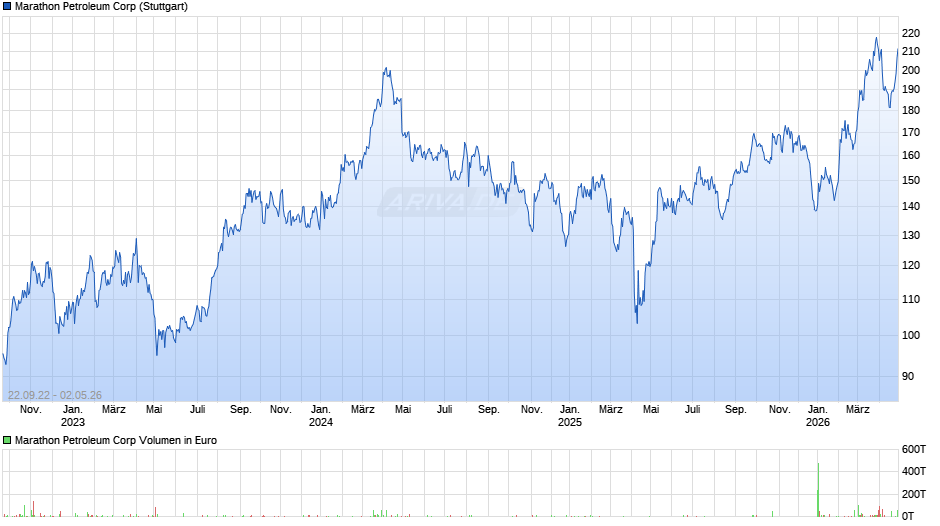Click the date range 22.09.22 - 02.05.26
940x526 pixels.
click(55, 395)
